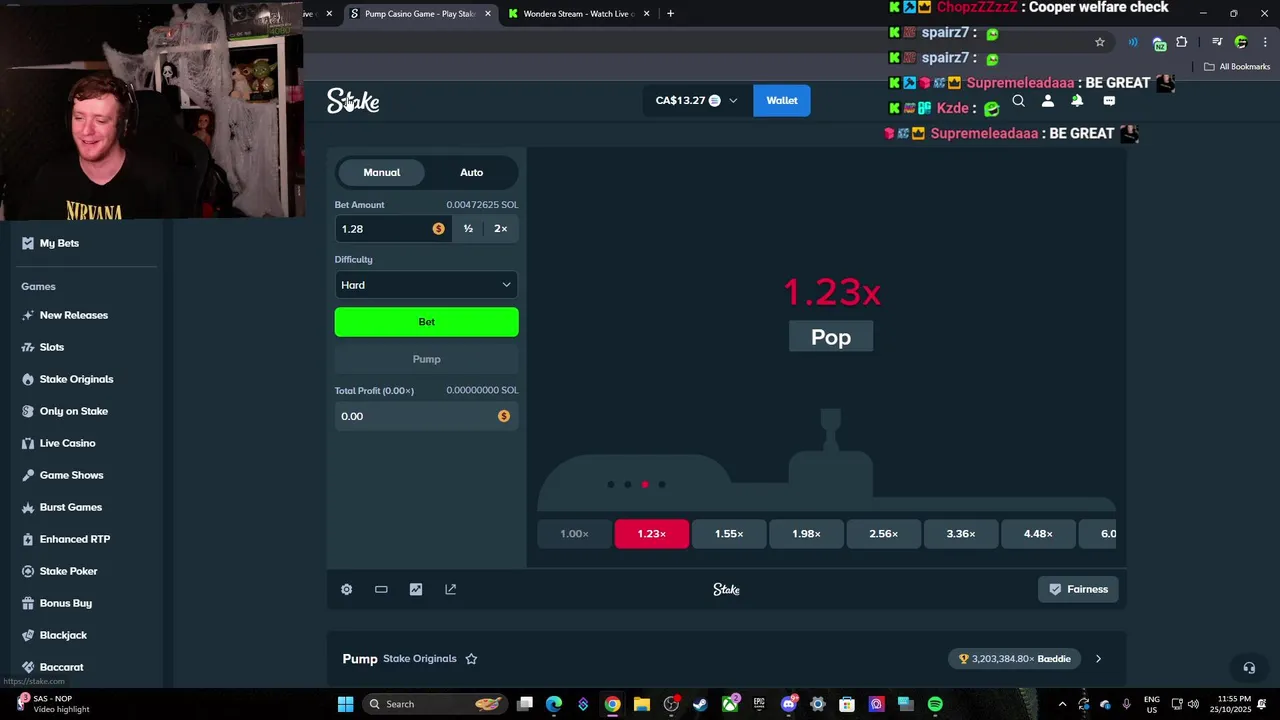Open Stake Originals in sidebar
The height and width of the screenshot is (720, 1280).
point(68,379)
